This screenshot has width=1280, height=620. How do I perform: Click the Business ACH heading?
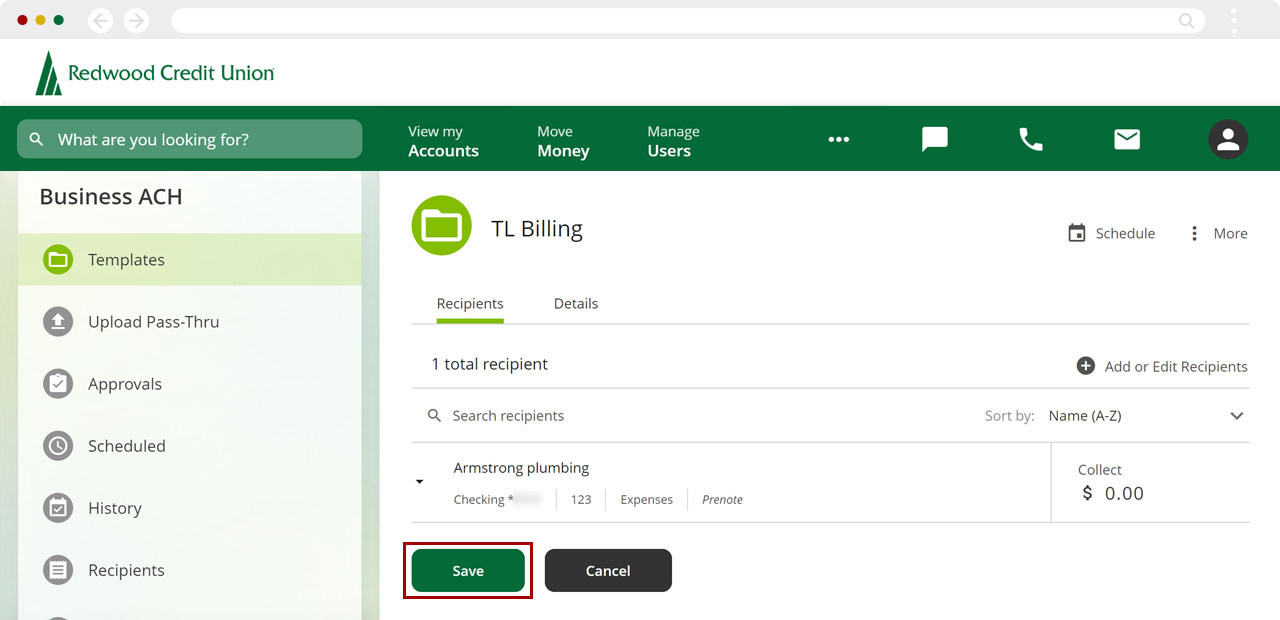point(111,197)
